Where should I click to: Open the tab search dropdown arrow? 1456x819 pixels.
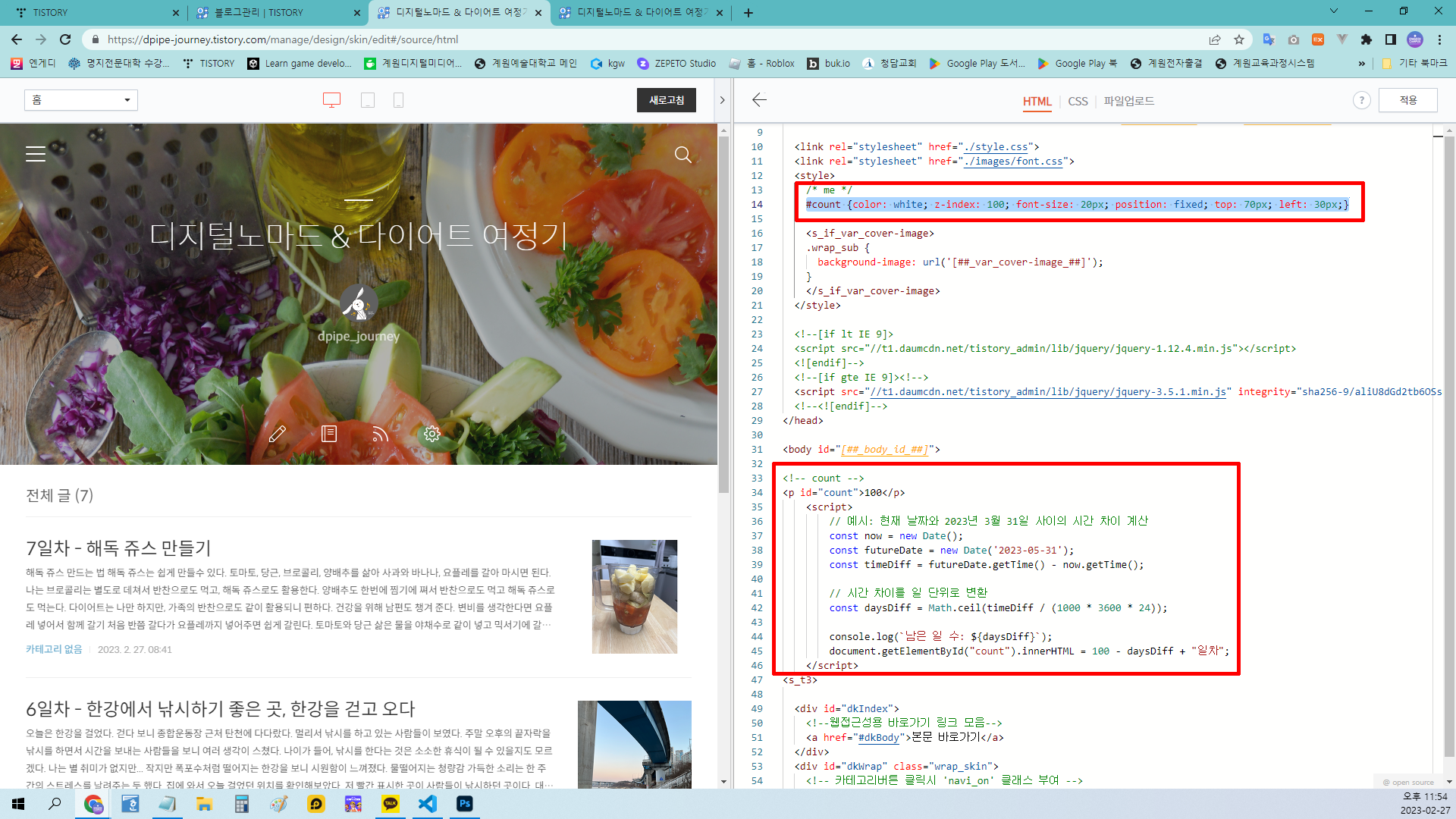(1334, 11)
